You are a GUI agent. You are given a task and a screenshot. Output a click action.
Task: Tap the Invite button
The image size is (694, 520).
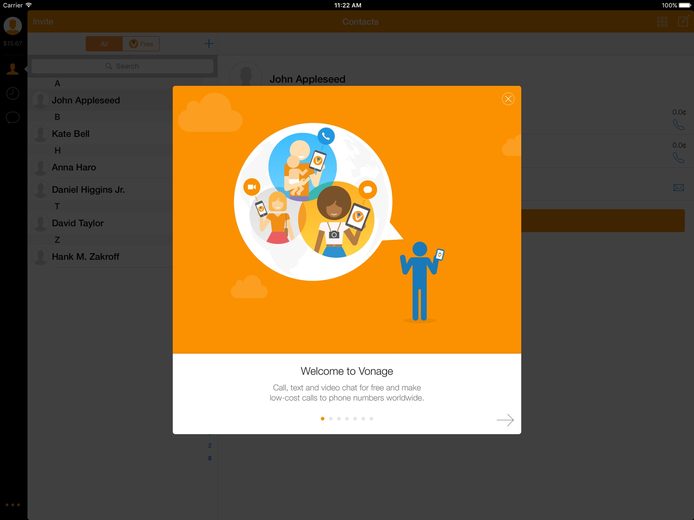(x=43, y=21)
